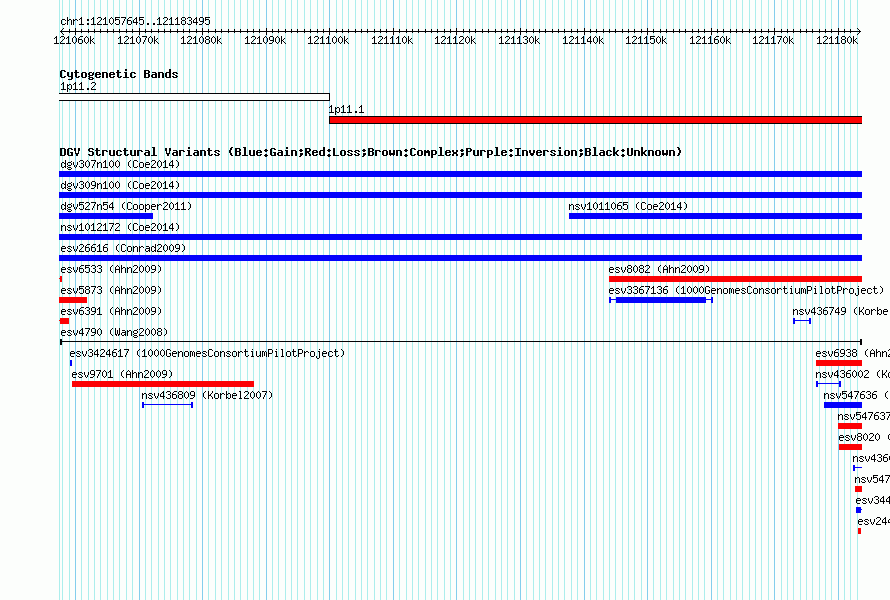Select the red bar under nsv547637

click(x=850, y=426)
